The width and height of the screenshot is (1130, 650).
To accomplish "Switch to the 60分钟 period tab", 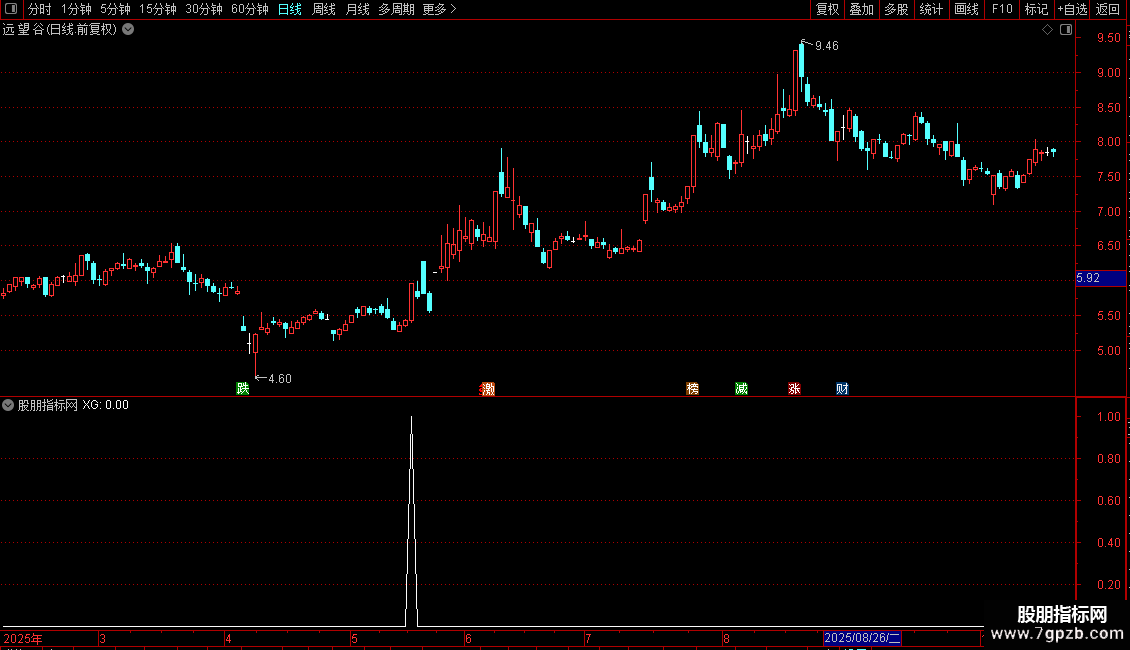I will (x=250, y=9).
